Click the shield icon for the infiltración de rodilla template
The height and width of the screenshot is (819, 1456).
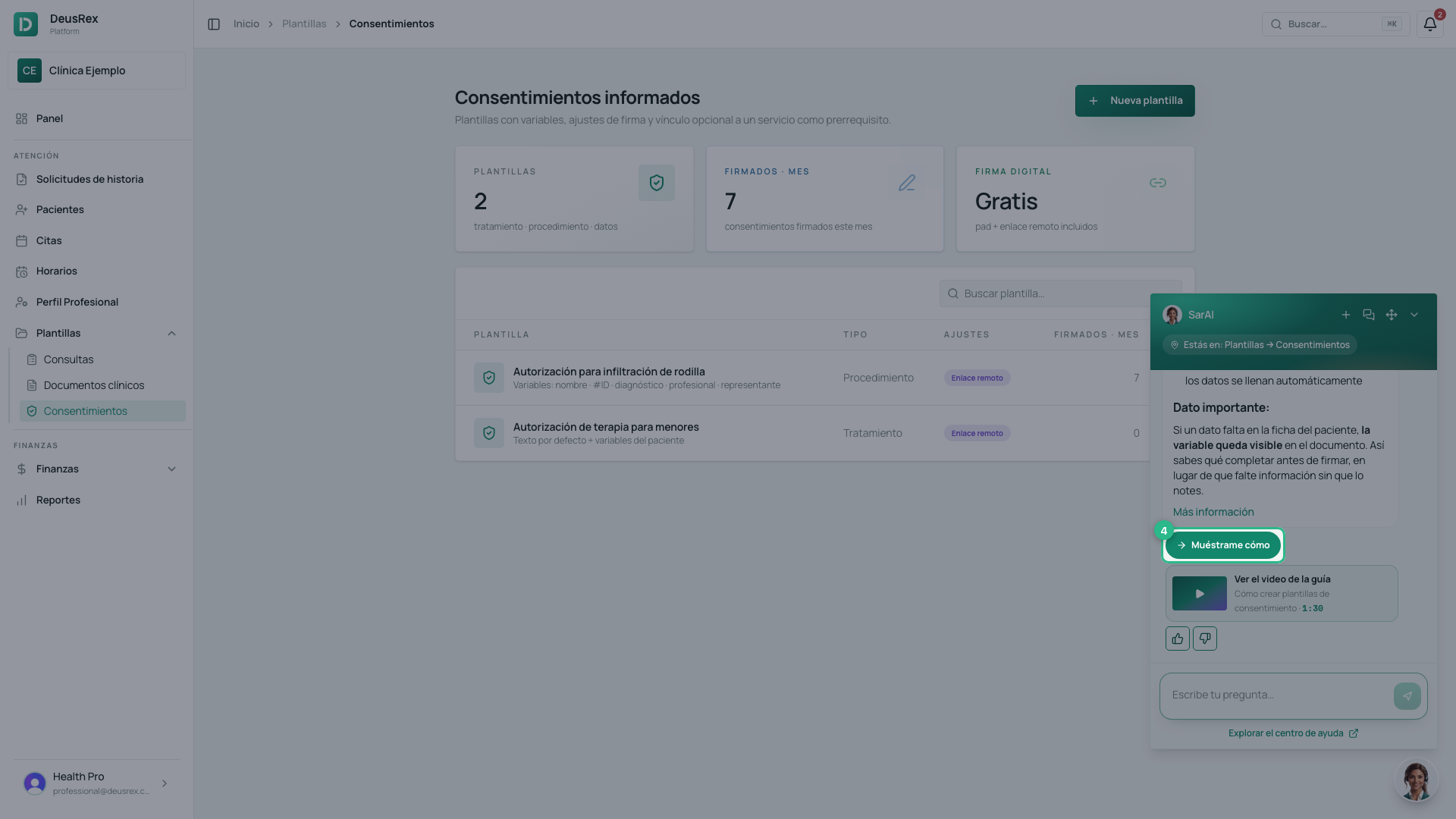[x=489, y=378]
